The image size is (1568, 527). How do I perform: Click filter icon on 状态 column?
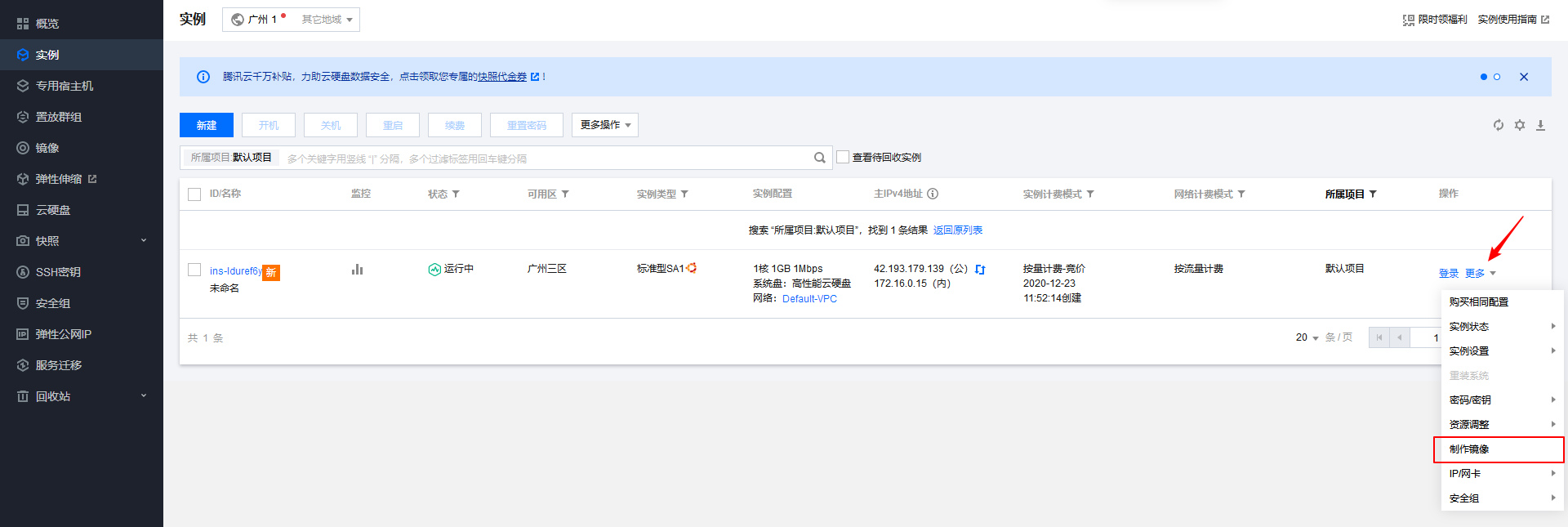coord(456,194)
